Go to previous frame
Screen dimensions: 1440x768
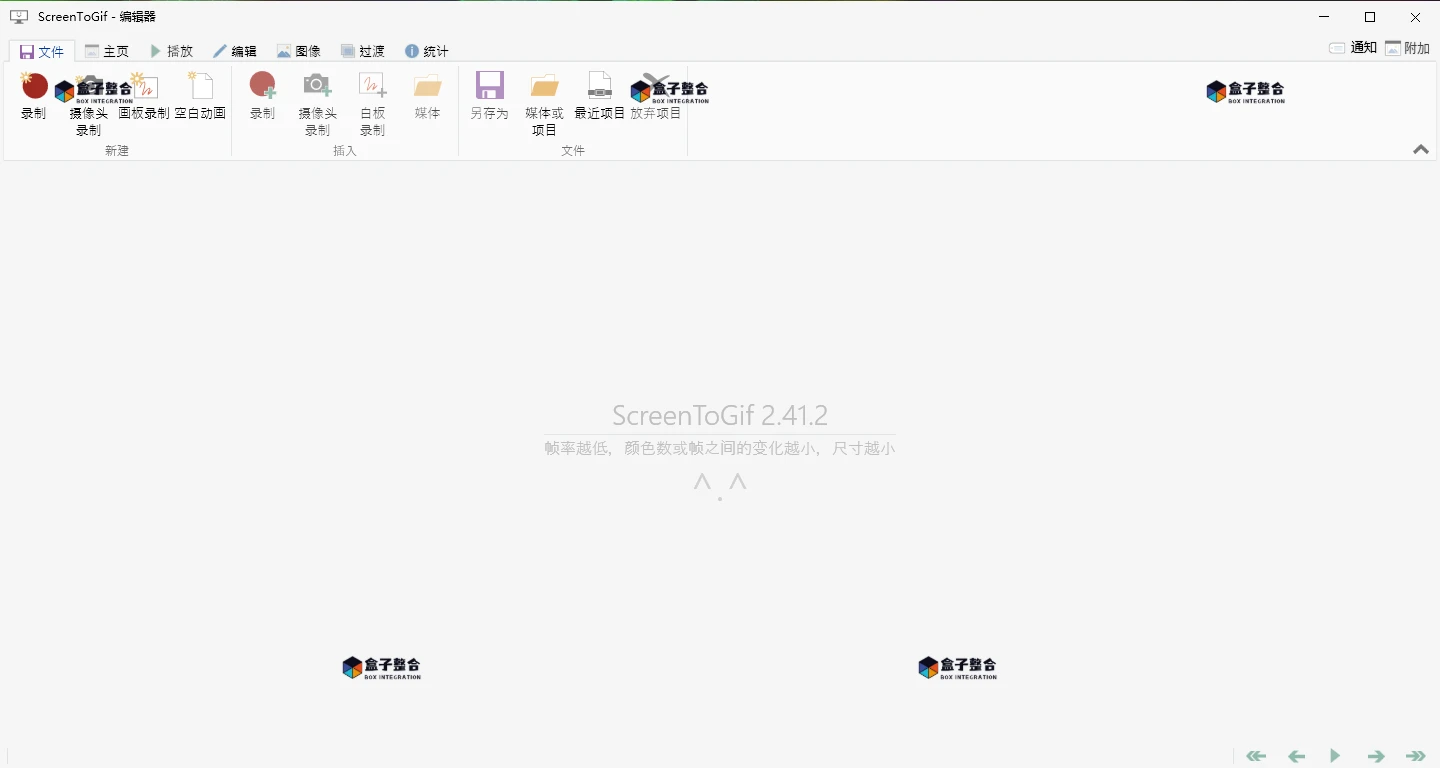click(x=1296, y=756)
